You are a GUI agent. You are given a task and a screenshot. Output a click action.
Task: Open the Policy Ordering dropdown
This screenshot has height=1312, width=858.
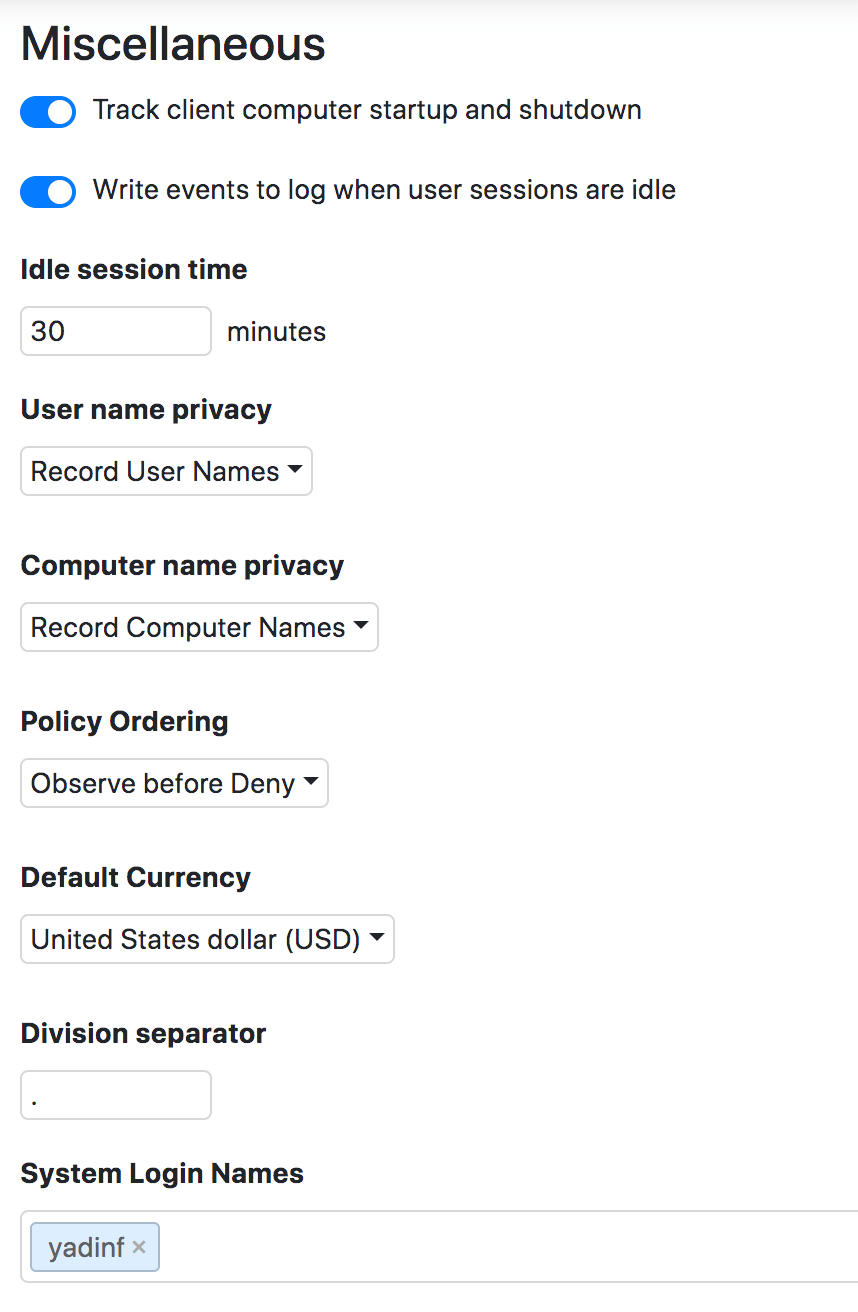[173, 783]
